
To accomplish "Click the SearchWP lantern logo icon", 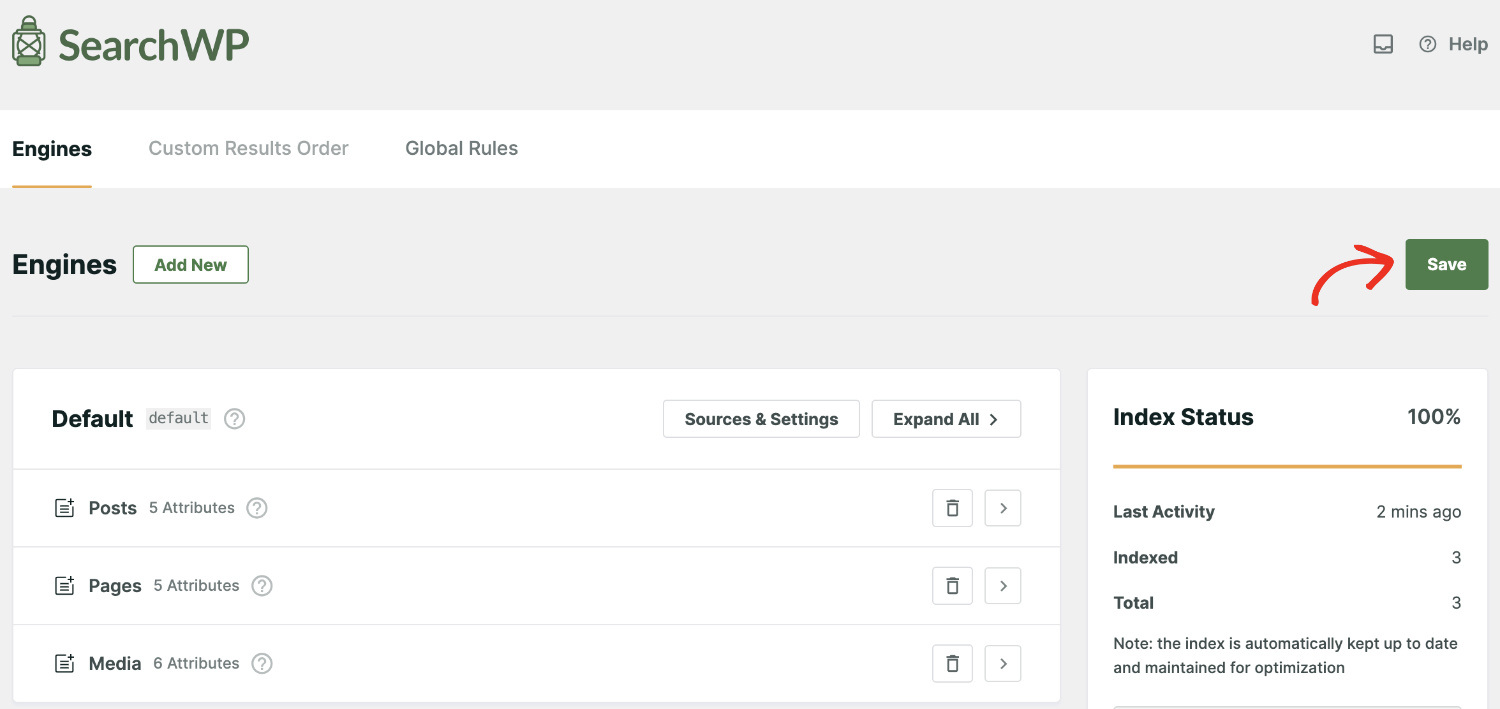I will (27, 40).
